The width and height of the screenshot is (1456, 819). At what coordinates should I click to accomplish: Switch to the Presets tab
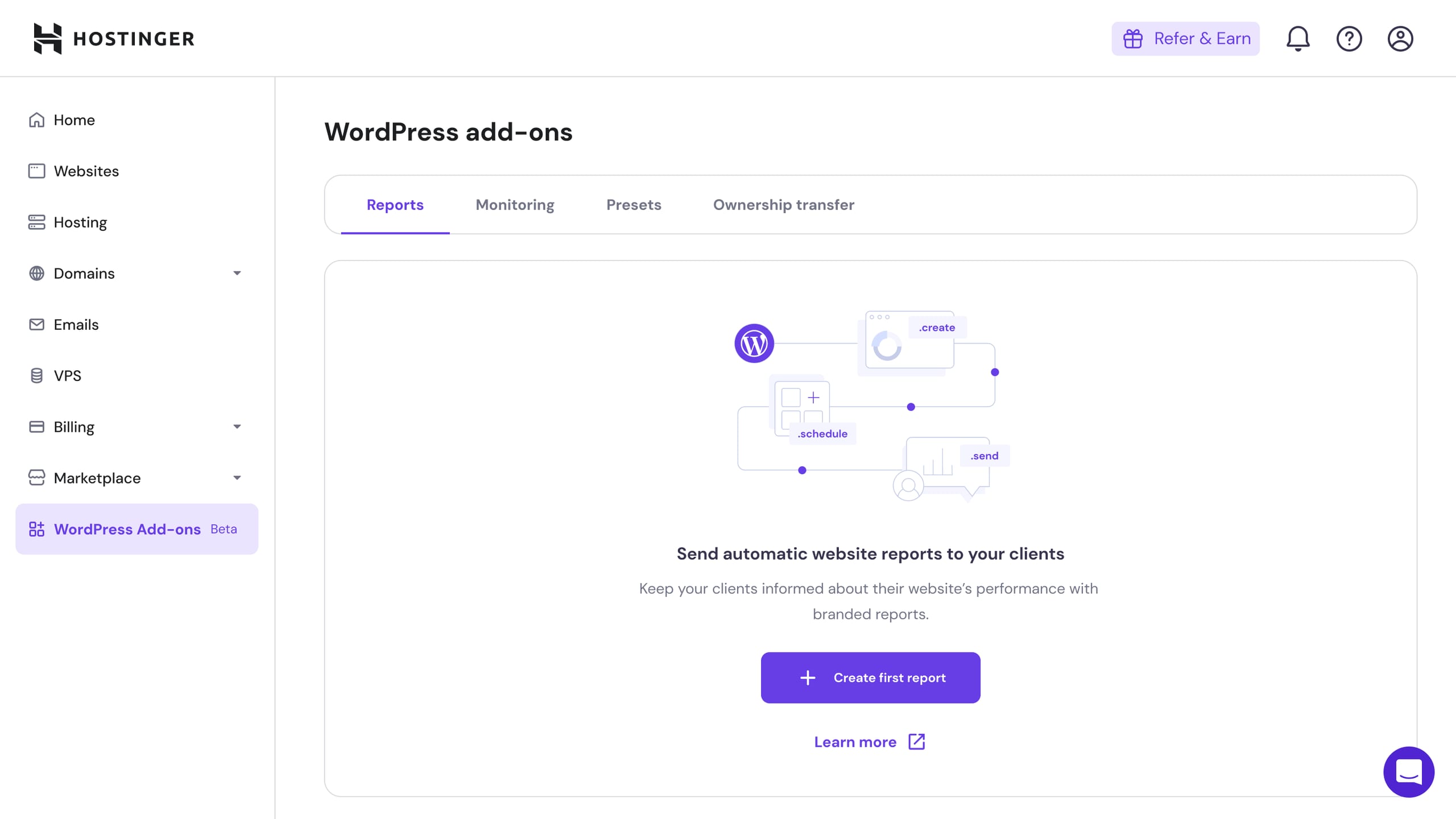tap(634, 205)
